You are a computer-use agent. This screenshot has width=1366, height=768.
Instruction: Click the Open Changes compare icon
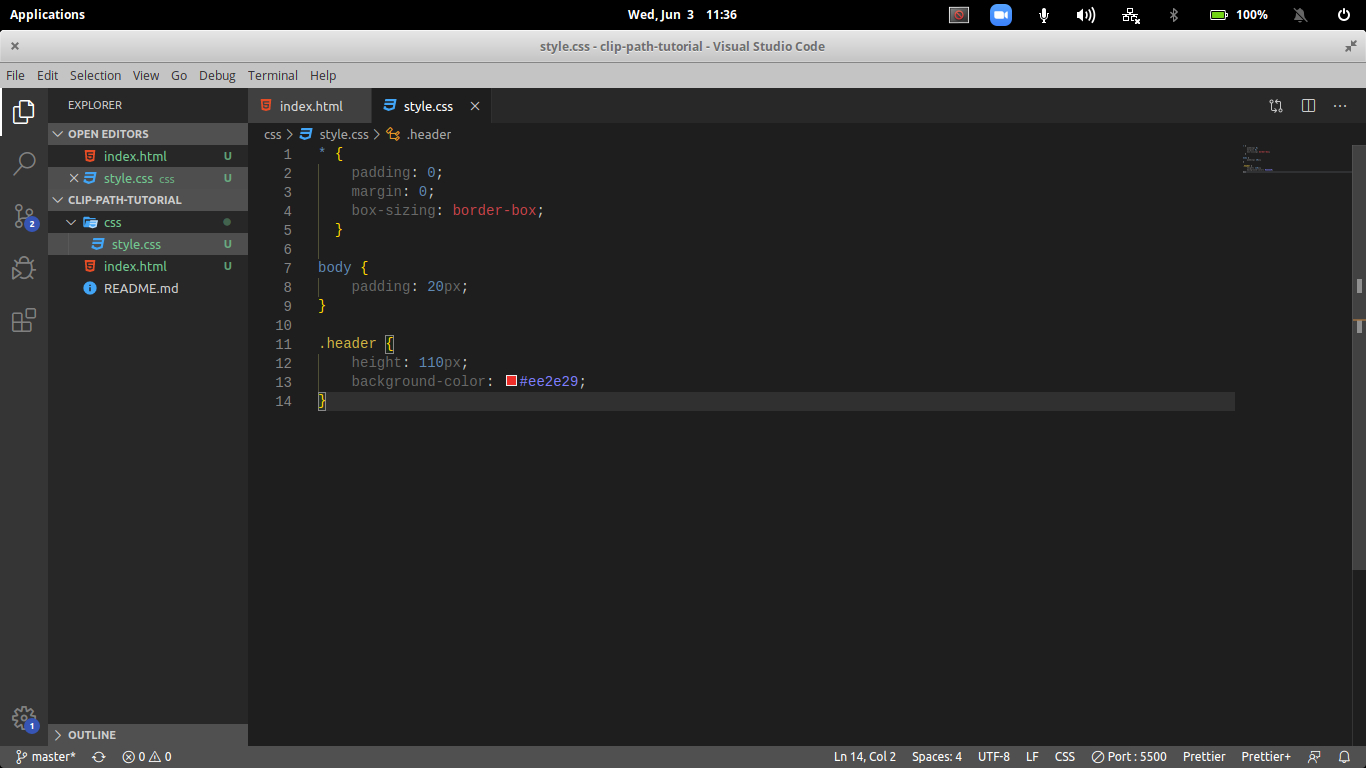pyautogui.click(x=1276, y=106)
